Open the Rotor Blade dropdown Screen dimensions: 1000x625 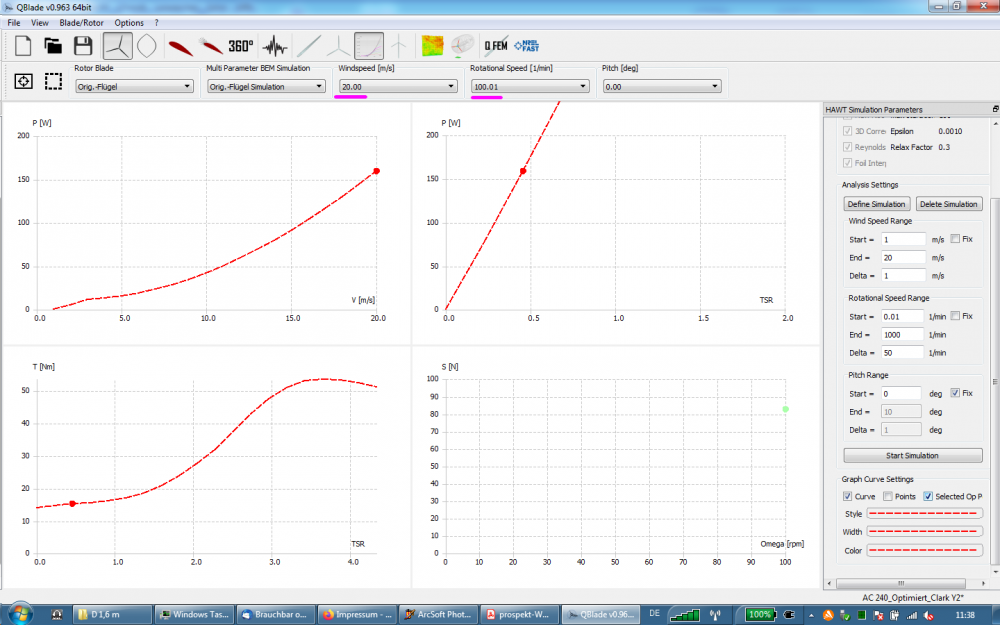134,87
